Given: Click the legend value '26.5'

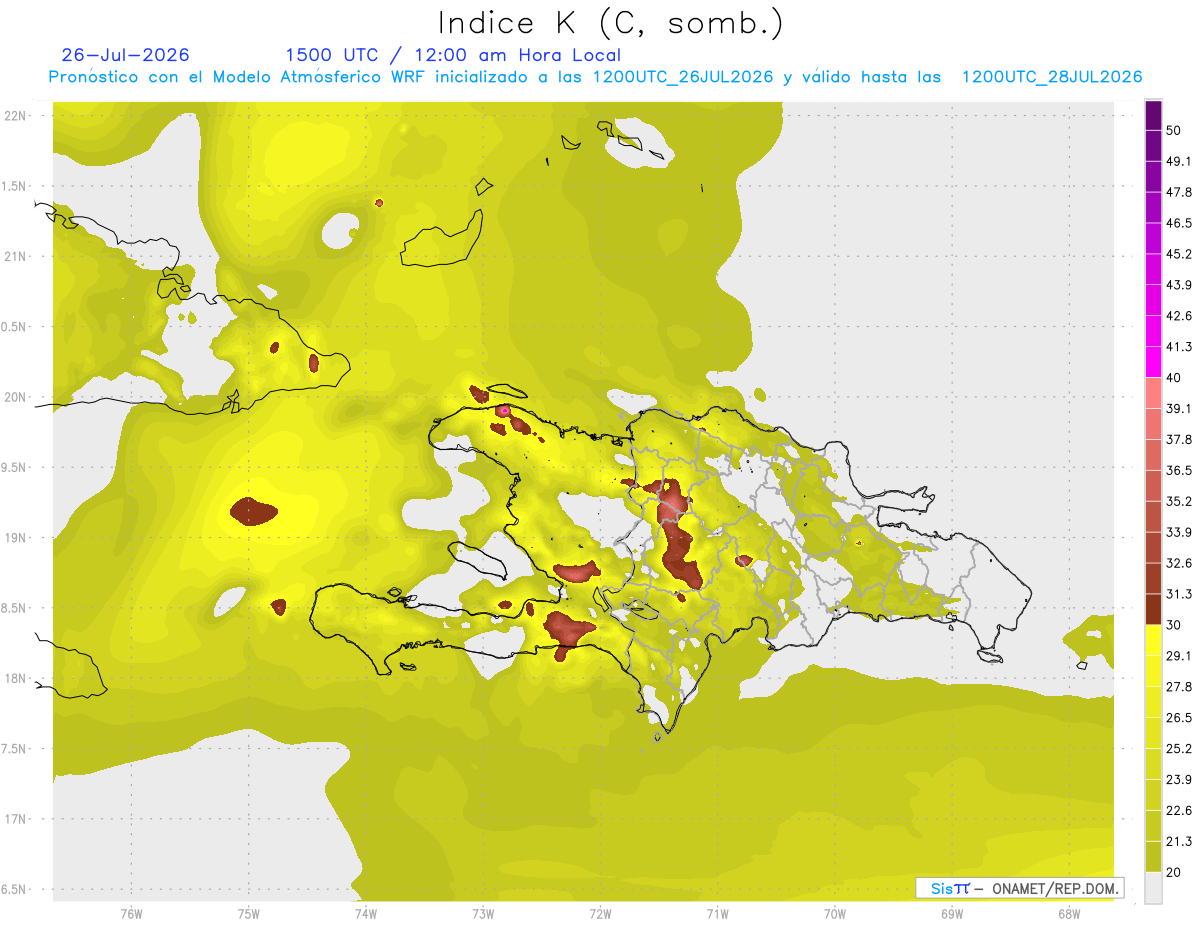Looking at the screenshot, I should click(1179, 717).
